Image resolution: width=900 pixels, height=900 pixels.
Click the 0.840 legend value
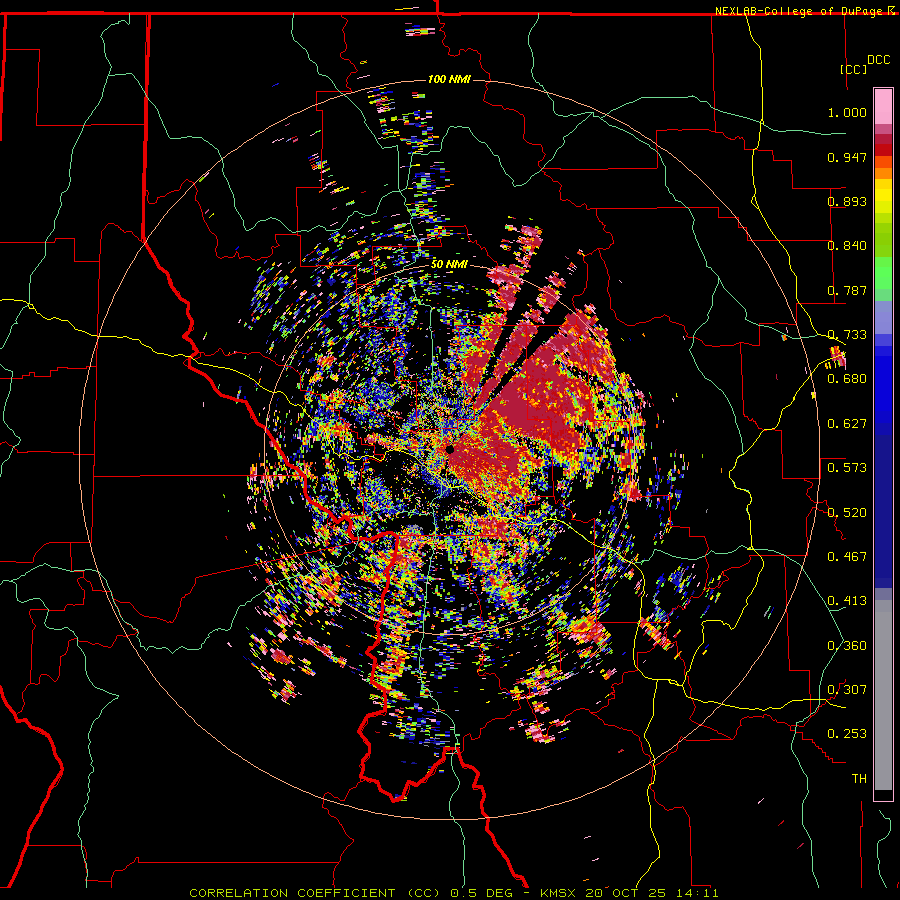[x=847, y=246]
